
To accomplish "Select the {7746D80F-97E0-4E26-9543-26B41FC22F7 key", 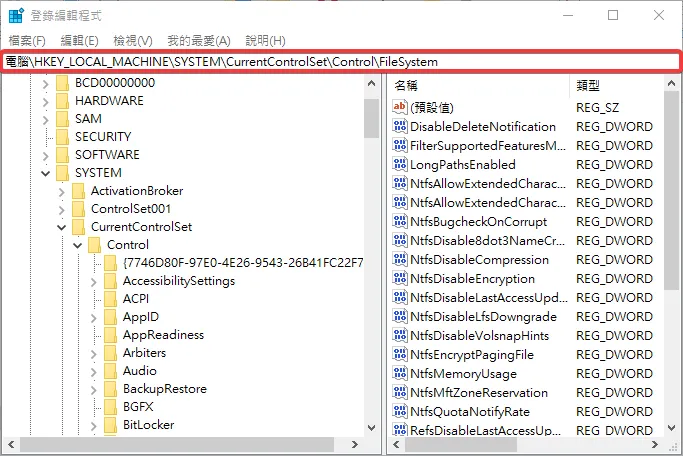I will point(243,263).
